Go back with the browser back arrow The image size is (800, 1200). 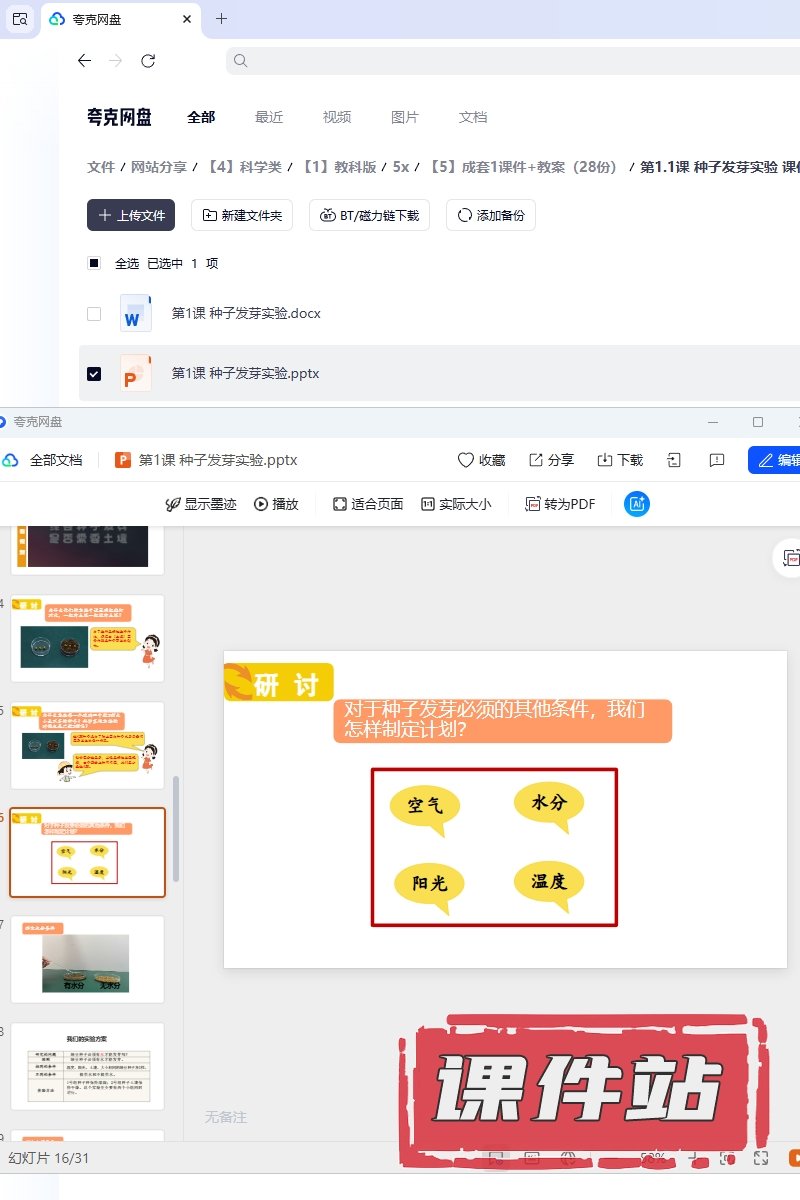pos(84,61)
